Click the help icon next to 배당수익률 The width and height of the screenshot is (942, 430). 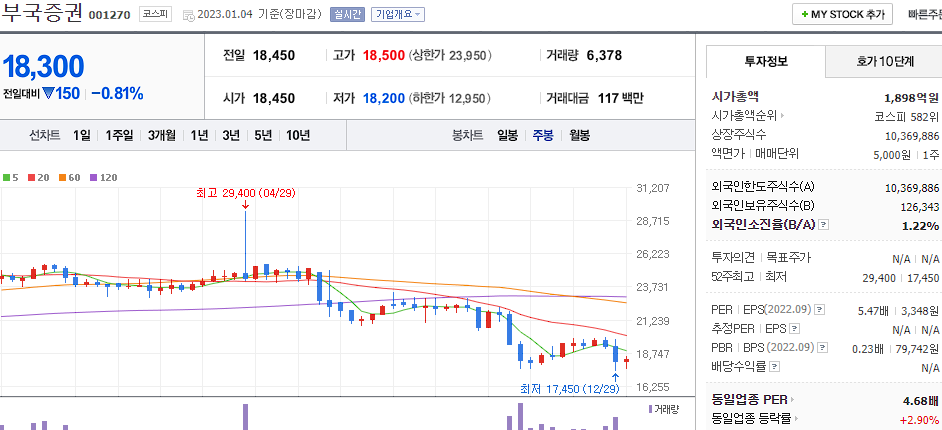[x=775, y=366]
